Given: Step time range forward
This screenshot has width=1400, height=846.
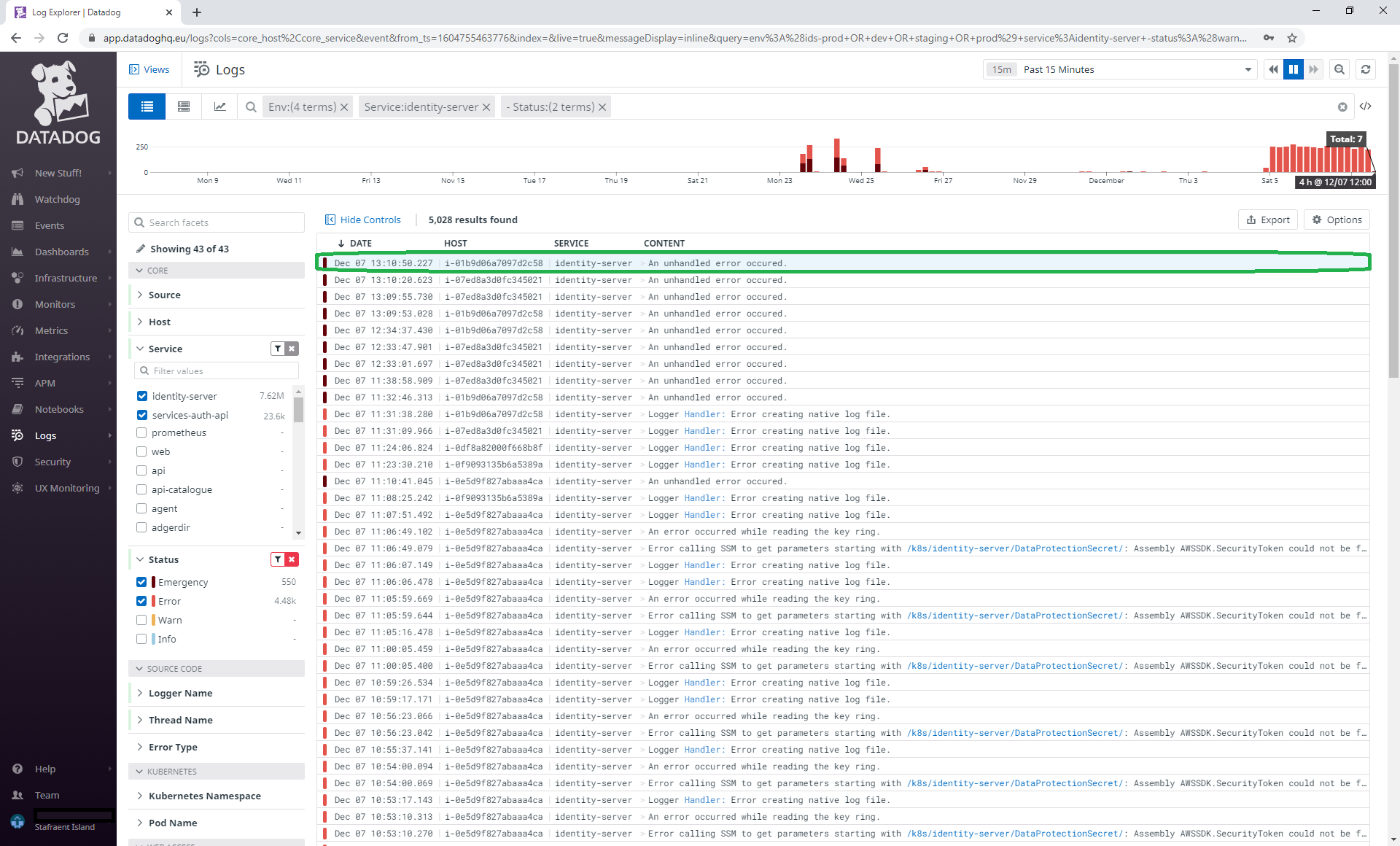Looking at the screenshot, I should coord(1313,69).
